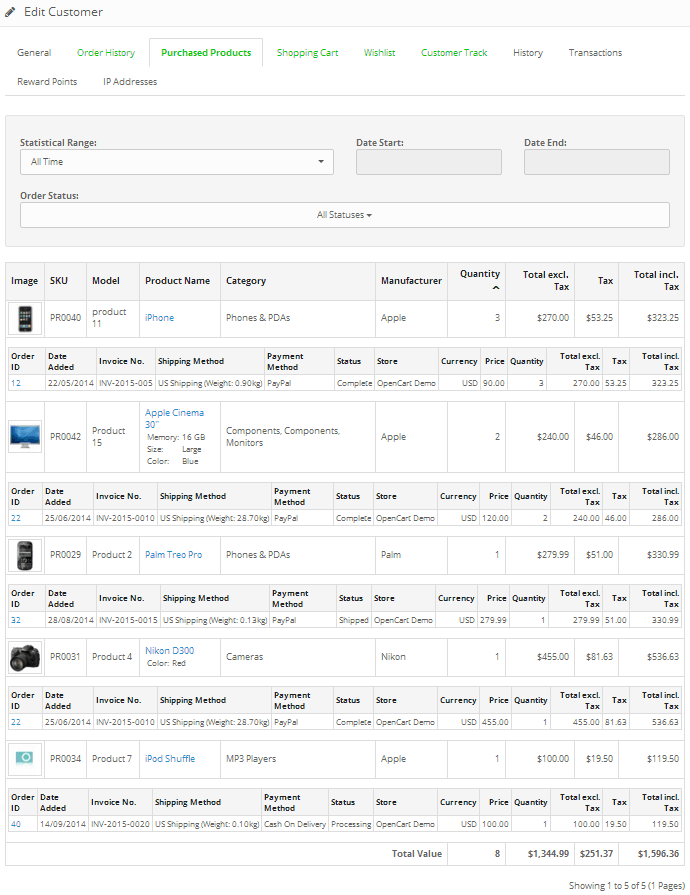Viewport: 690px width, 895px height.
Task: Open order ID 32 link
Action: point(16,620)
